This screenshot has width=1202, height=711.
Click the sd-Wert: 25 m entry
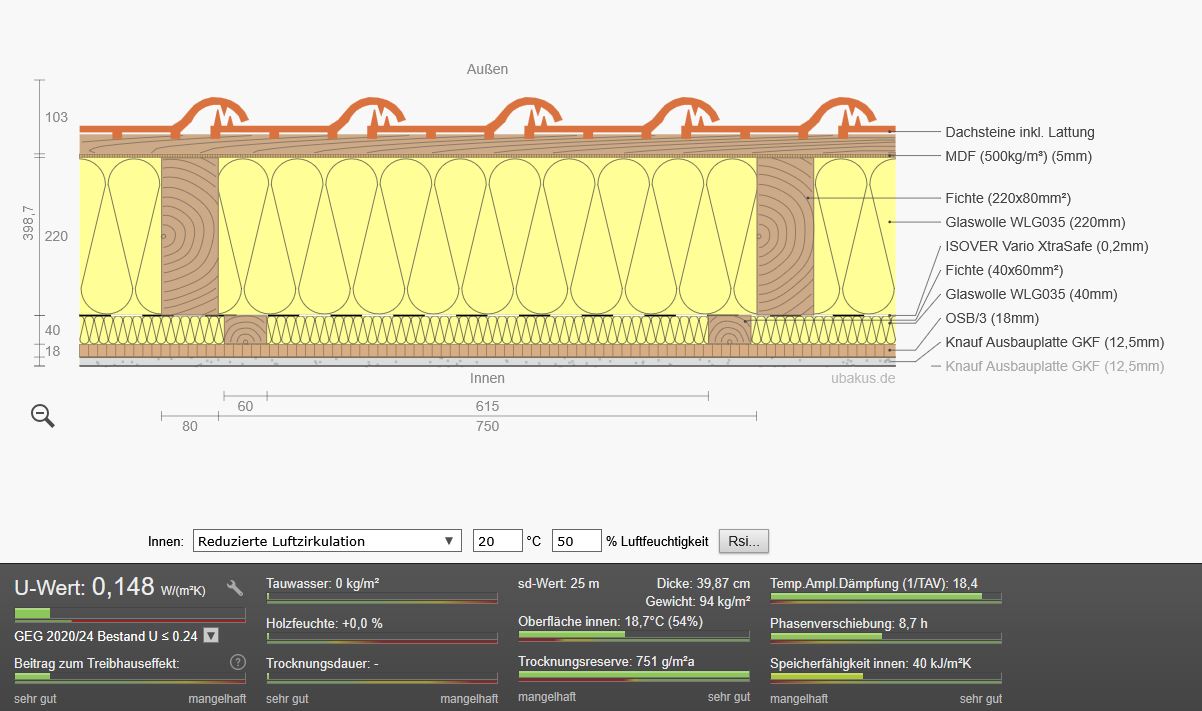tap(558, 583)
